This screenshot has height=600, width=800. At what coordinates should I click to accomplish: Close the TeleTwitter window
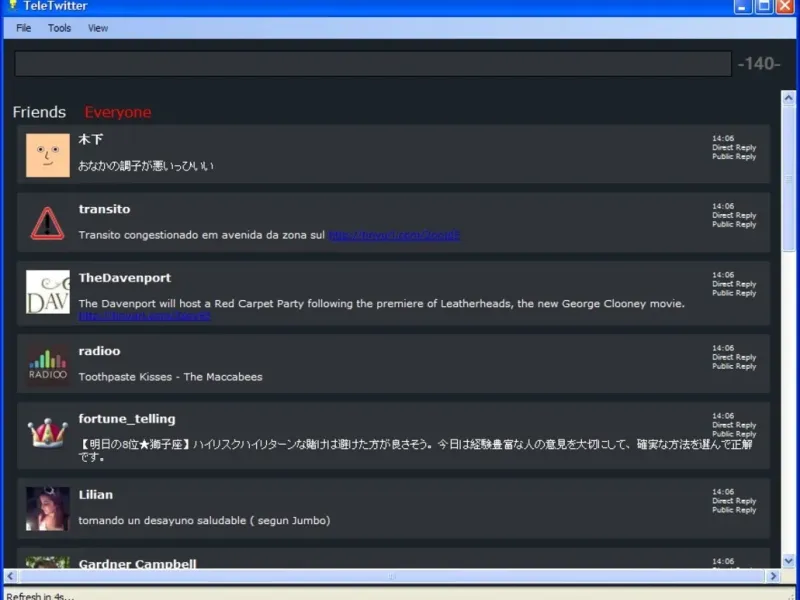coord(785,6)
